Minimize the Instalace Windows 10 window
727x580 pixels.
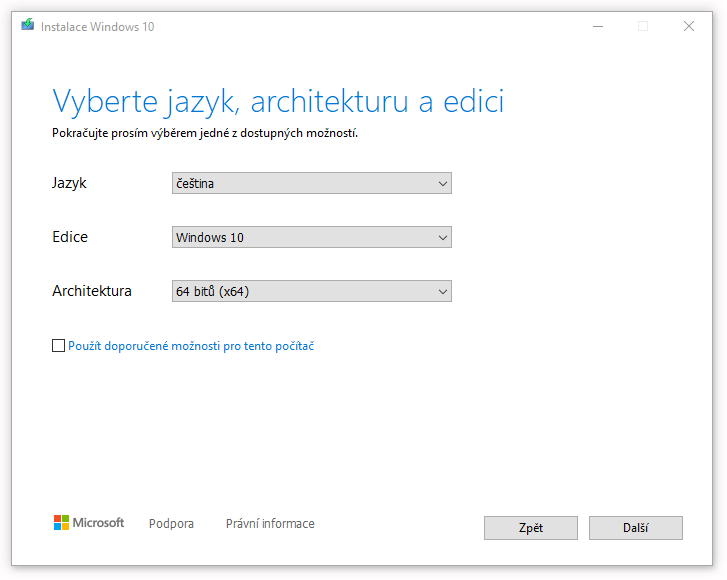click(x=598, y=26)
